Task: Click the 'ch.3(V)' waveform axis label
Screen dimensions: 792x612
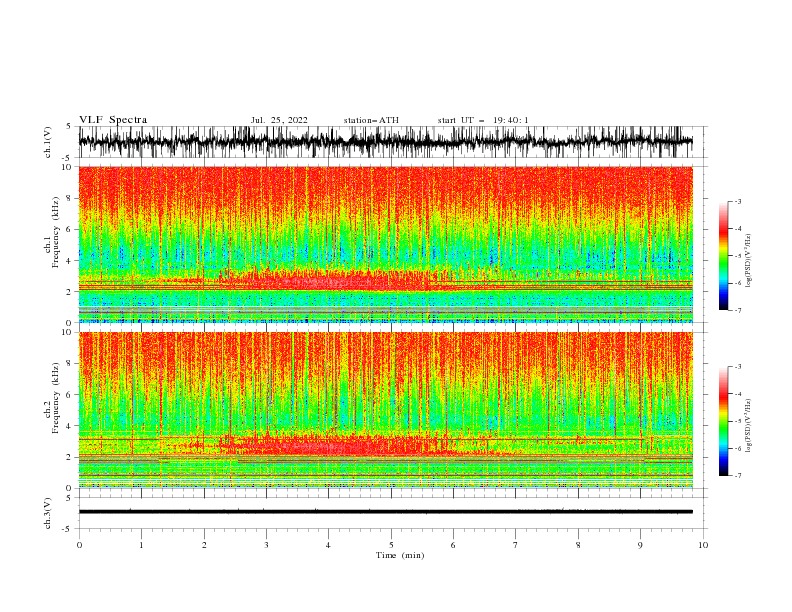Action: (x=48, y=513)
